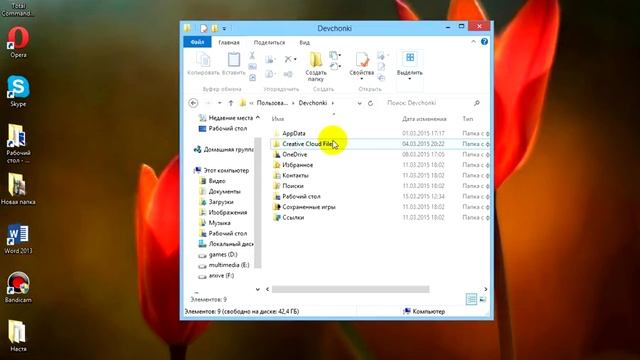Click the Devchonki breadcrumb segment
Image resolution: width=640 pixels, height=360 pixels.
313,103
